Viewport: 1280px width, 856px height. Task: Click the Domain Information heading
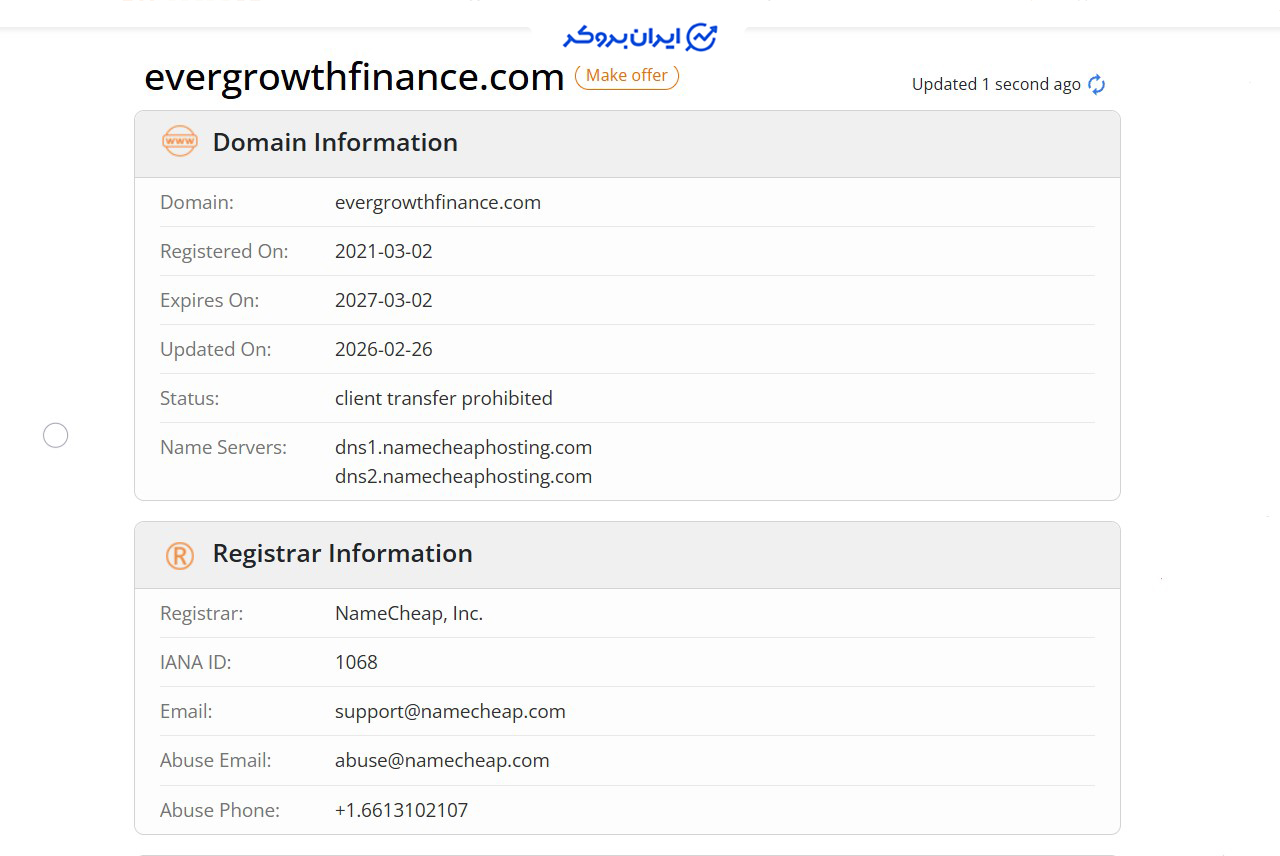click(x=335, y=142)
